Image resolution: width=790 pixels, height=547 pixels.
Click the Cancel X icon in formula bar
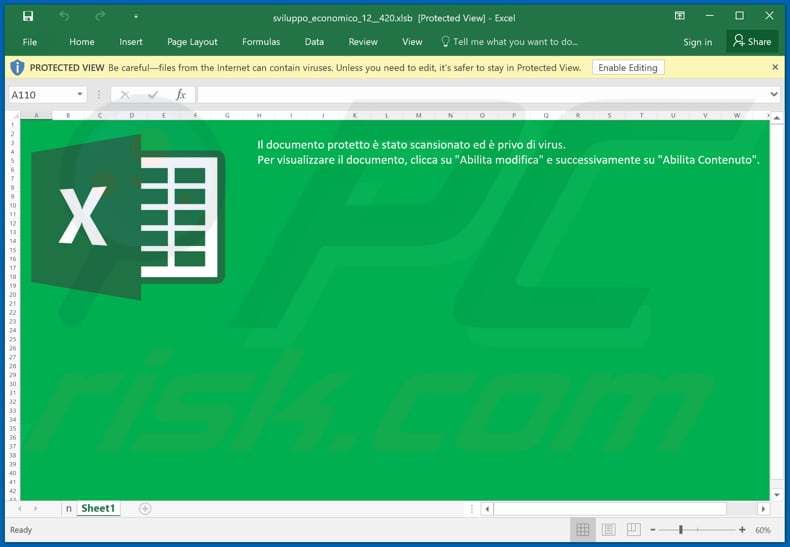[124, 95]
